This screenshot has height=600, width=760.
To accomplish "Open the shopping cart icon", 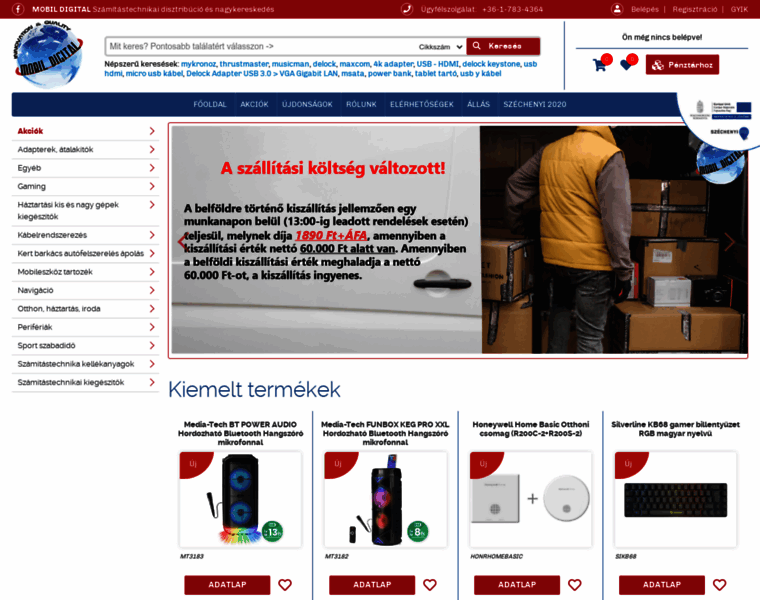I will click(x=600, y=64).
